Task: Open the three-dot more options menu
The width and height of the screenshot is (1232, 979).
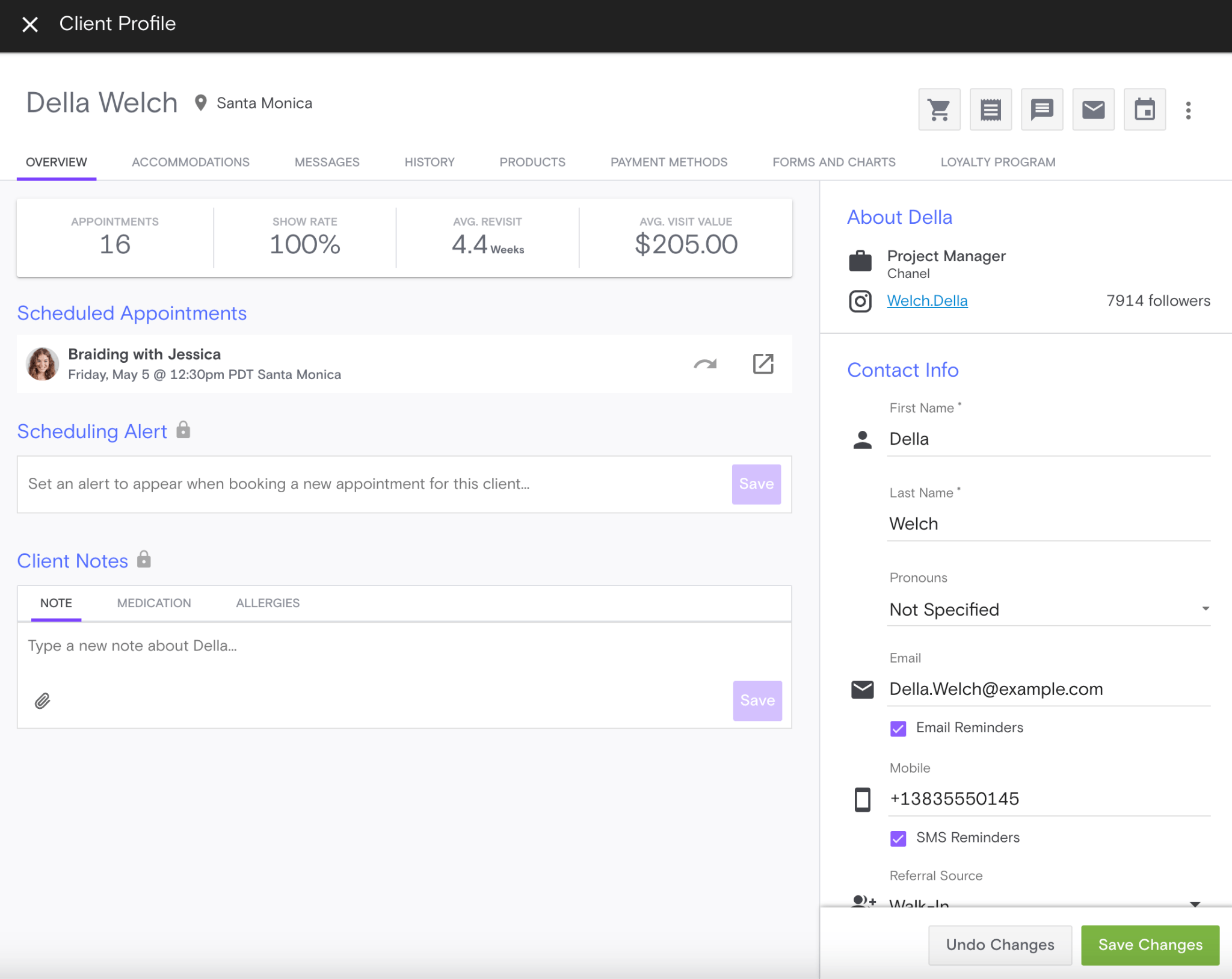Action: pos(1188,110)
